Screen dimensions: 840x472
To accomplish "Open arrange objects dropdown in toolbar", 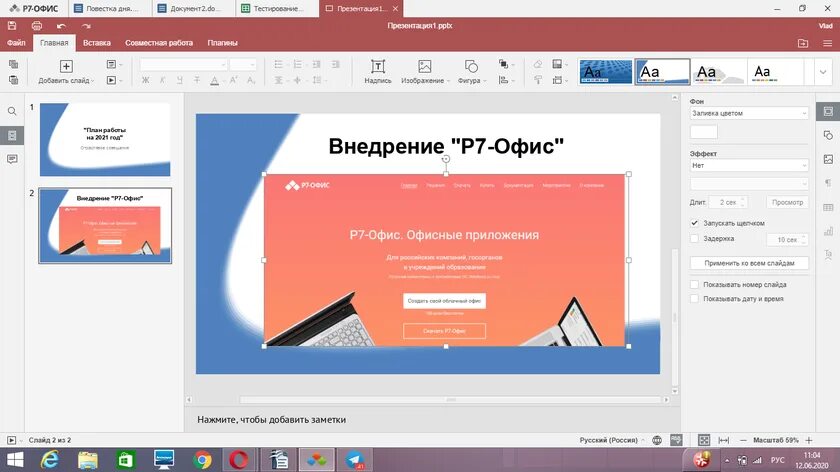I will [x=506, y=64].
